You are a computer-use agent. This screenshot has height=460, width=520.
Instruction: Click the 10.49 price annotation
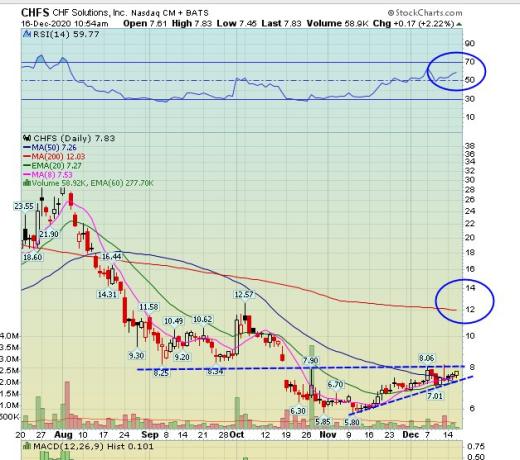click(x=174, y=321)
